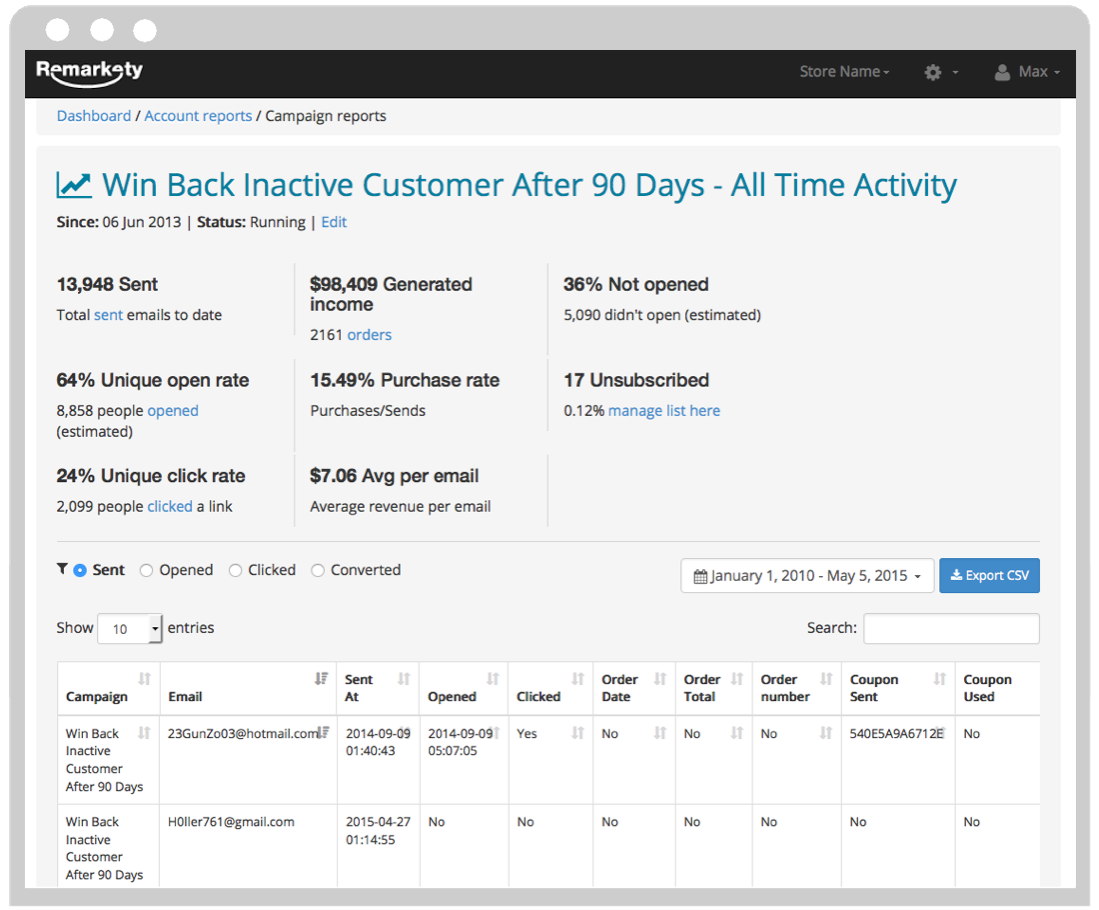Click the filter funnel icon above the table
Image resolution: width=1099 pixels, height=910 pixels.
[x=62, y=569]
